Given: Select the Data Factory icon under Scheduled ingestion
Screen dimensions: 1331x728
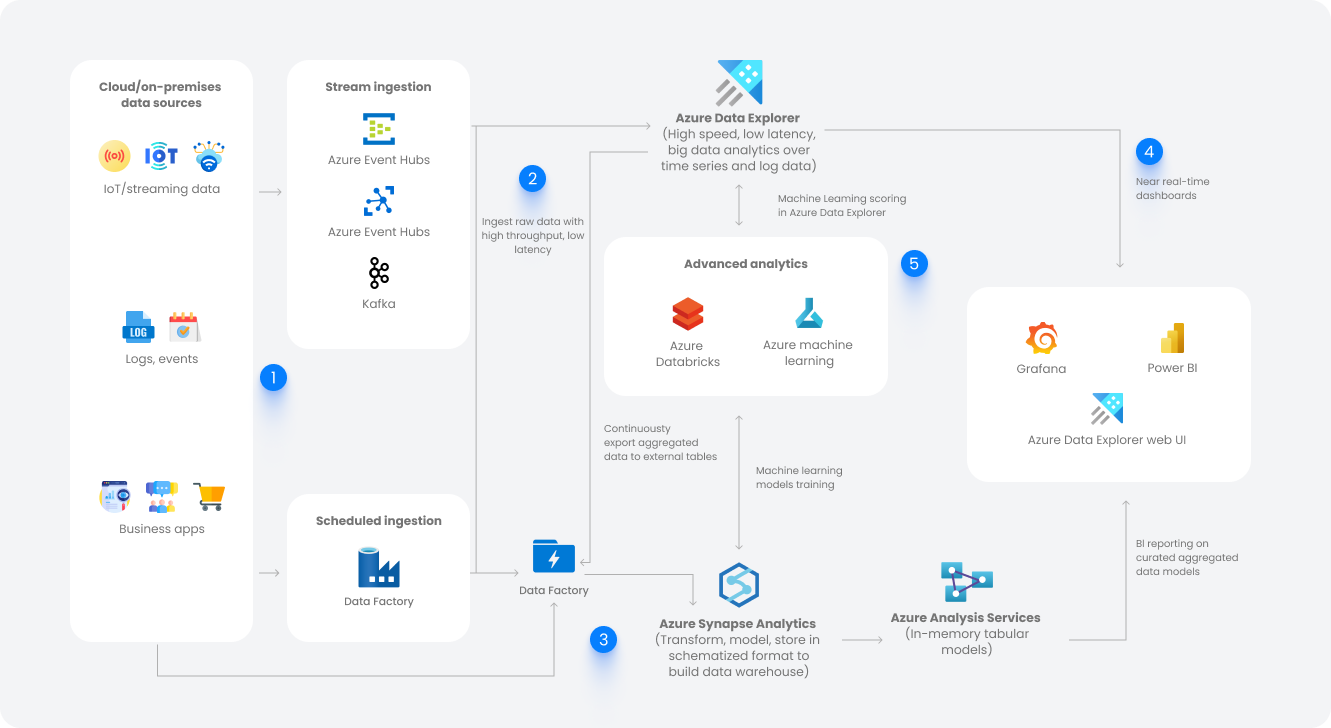Looking at the screenshot, I should coord(378,567).
